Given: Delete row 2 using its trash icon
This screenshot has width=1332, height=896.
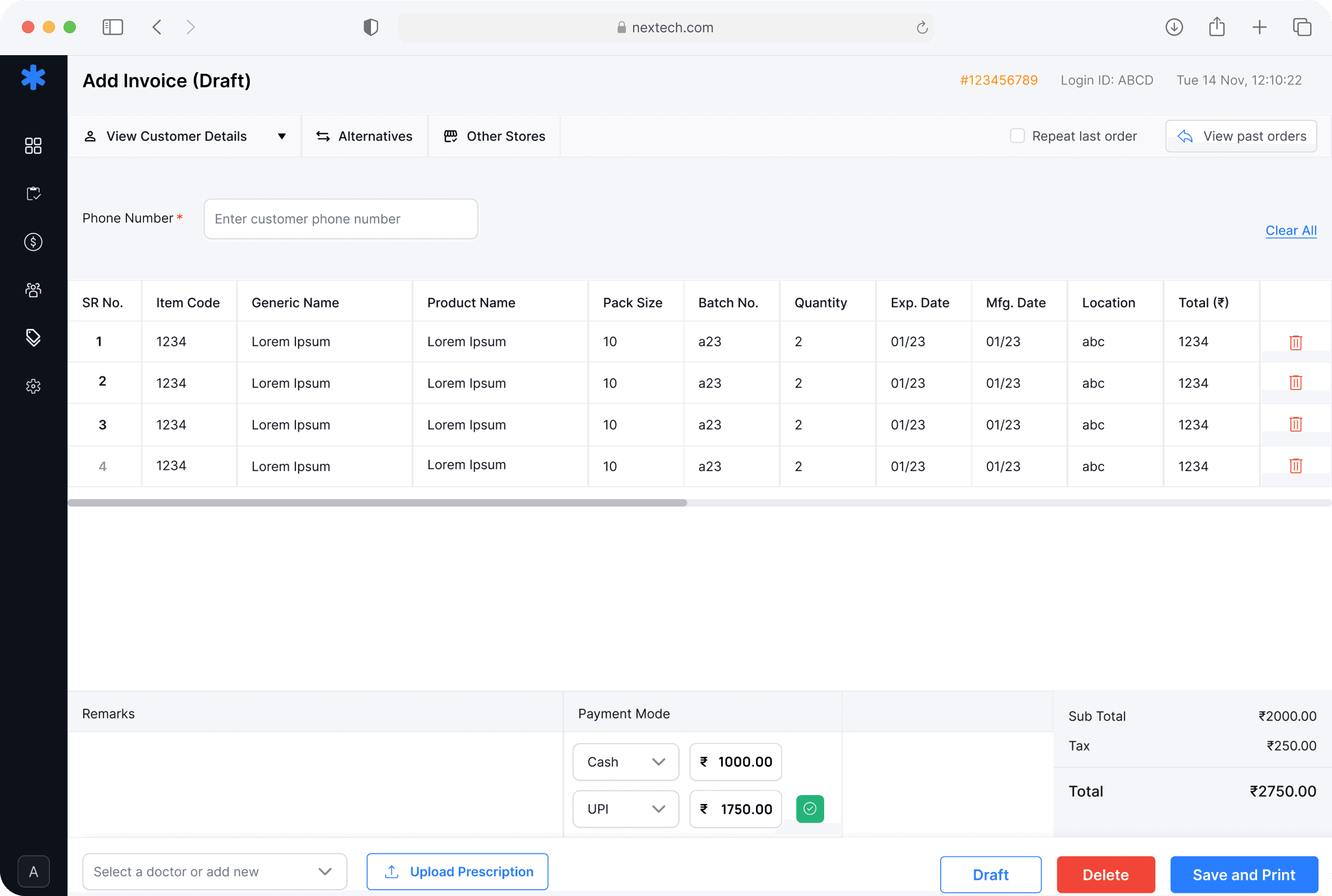Looking at the screenshot, I should pos(1296,382).
